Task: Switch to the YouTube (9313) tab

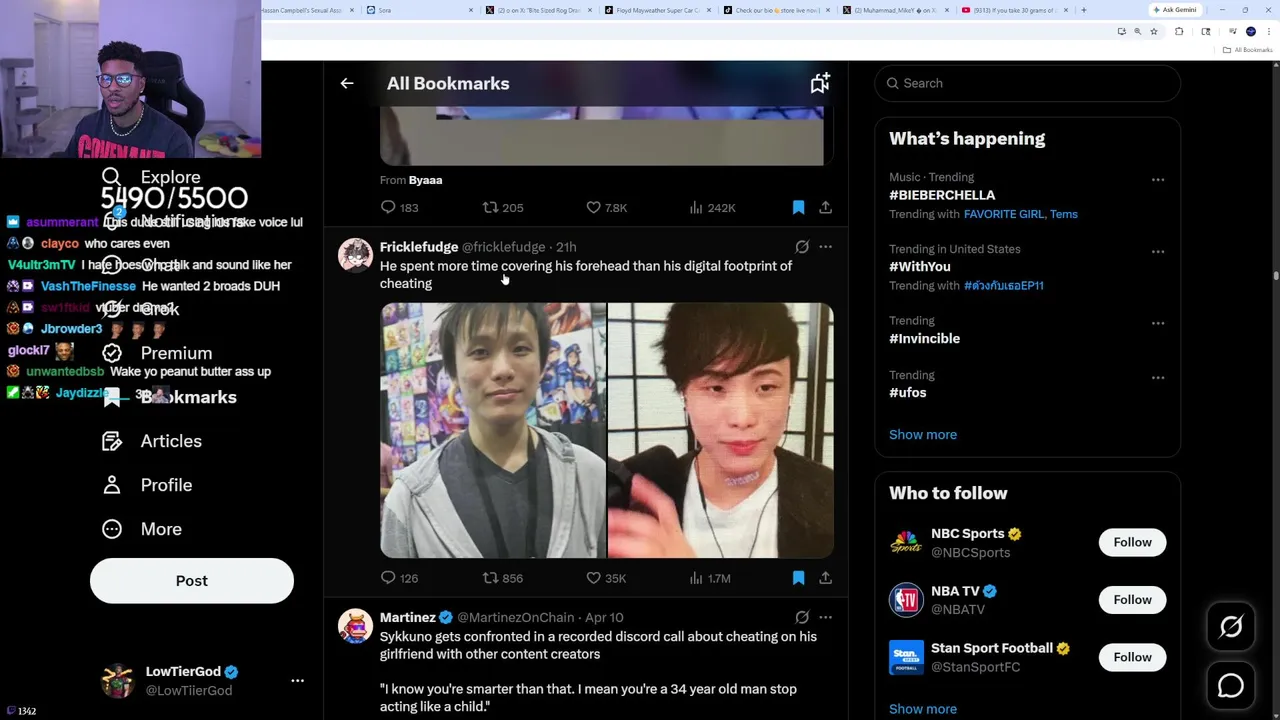Action: [1015, 10]
